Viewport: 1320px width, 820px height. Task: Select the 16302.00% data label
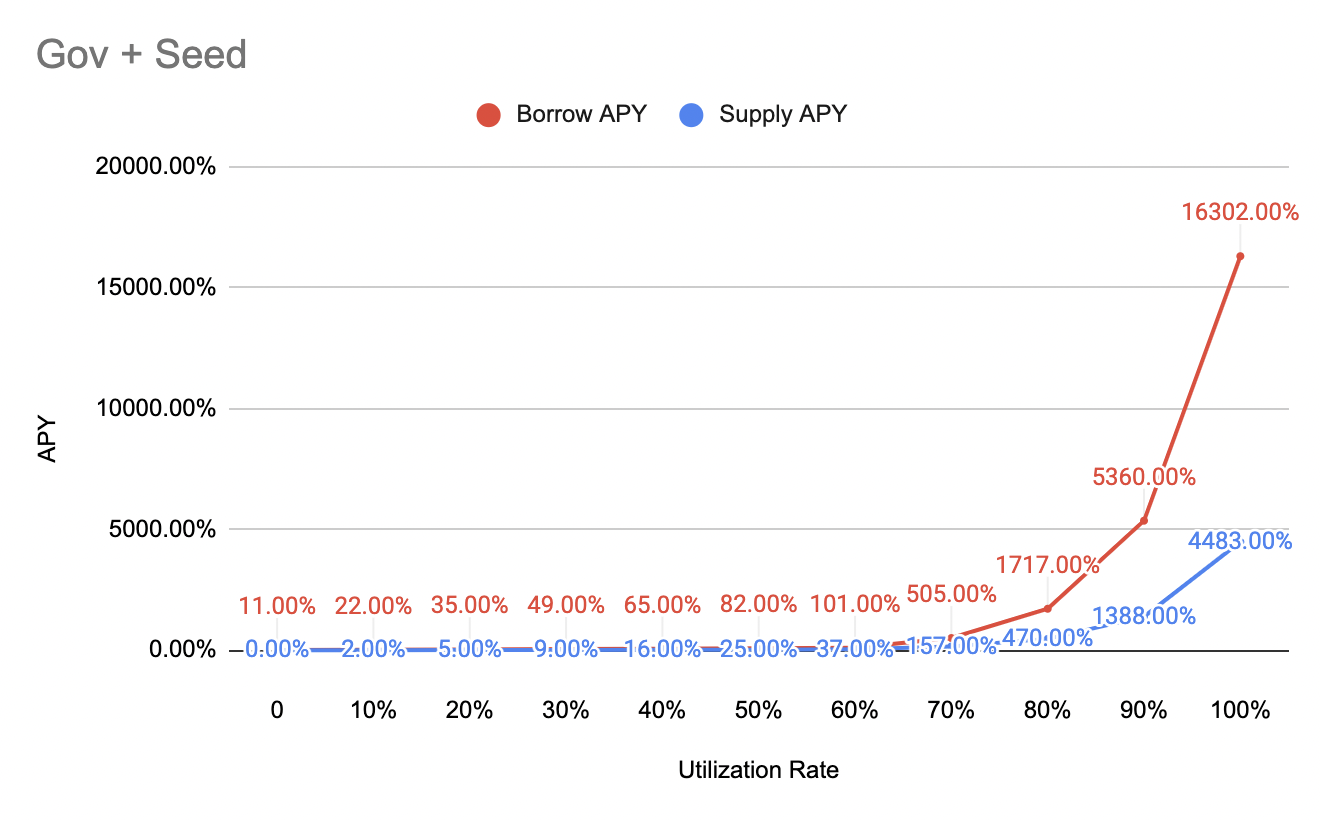[1239, 212]
